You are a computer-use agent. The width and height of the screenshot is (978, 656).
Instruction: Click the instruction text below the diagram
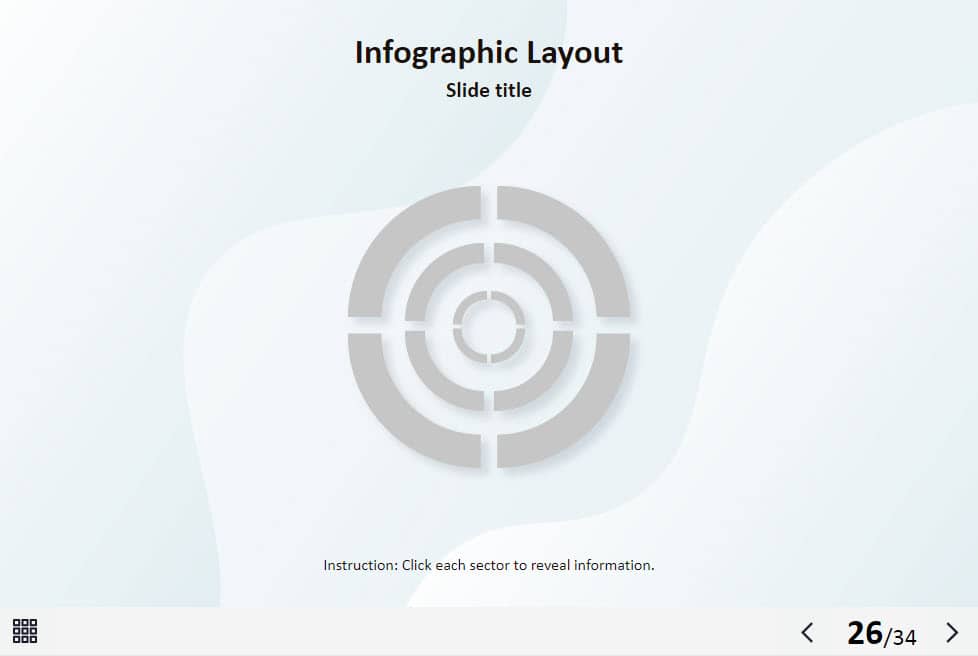point(489,565)
